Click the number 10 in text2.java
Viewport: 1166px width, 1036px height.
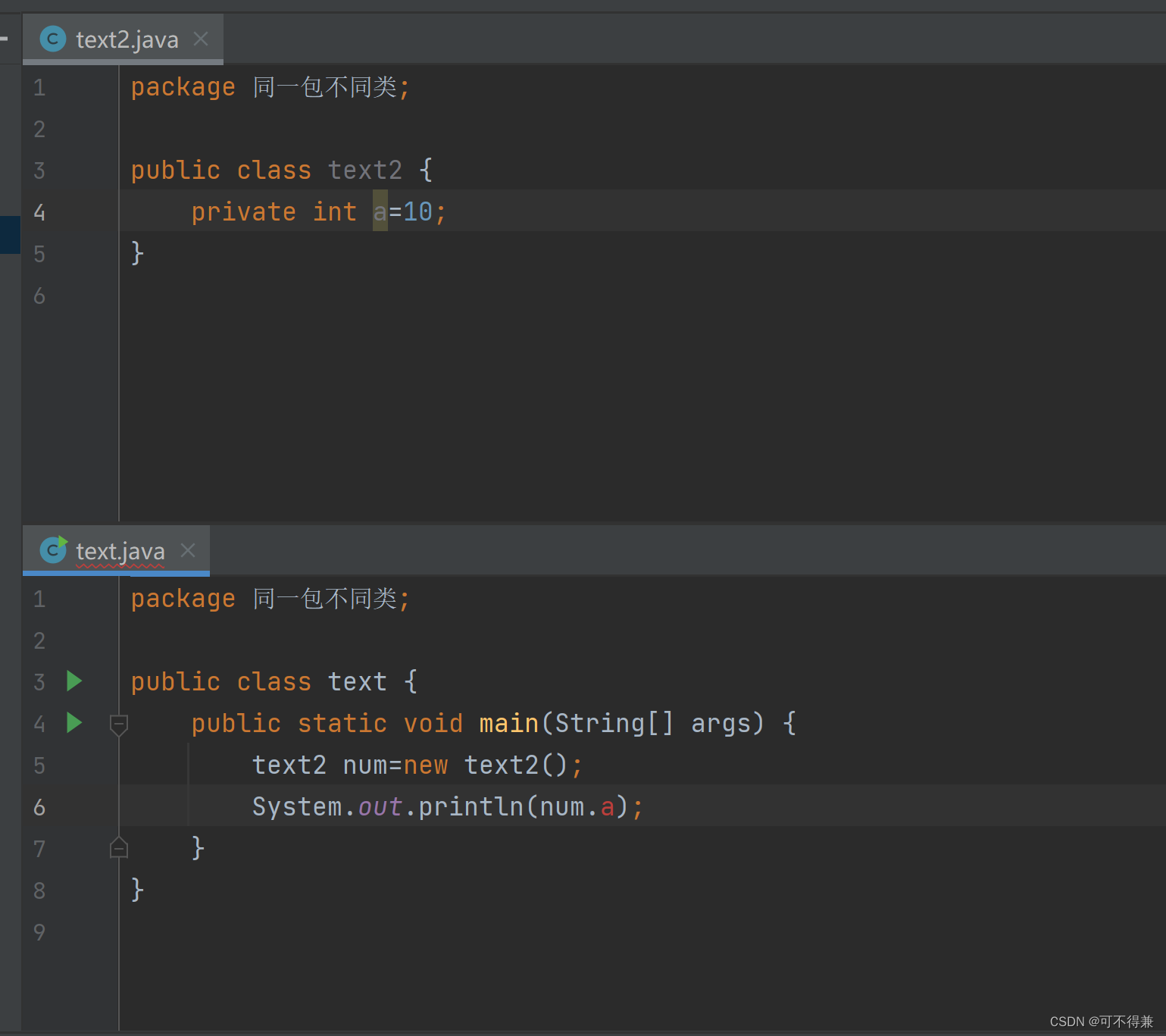(417, 211)
